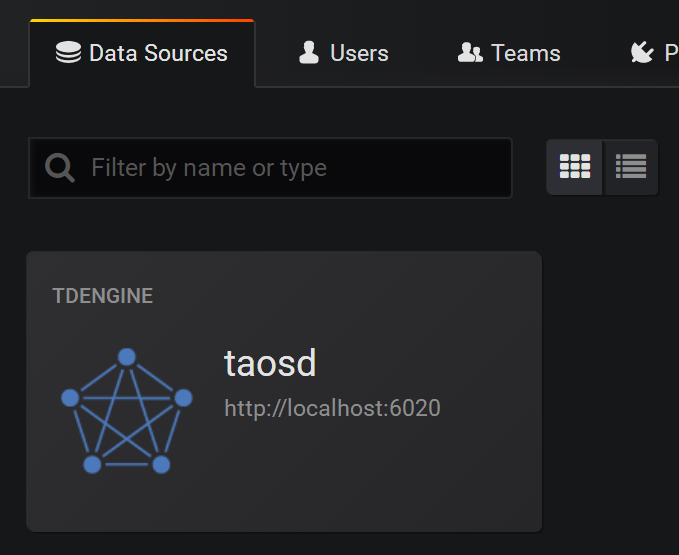The height and width of the screenshot is (555, 679).
Task: Click the top-right node of TDengine logo
Action: point(183,397)
